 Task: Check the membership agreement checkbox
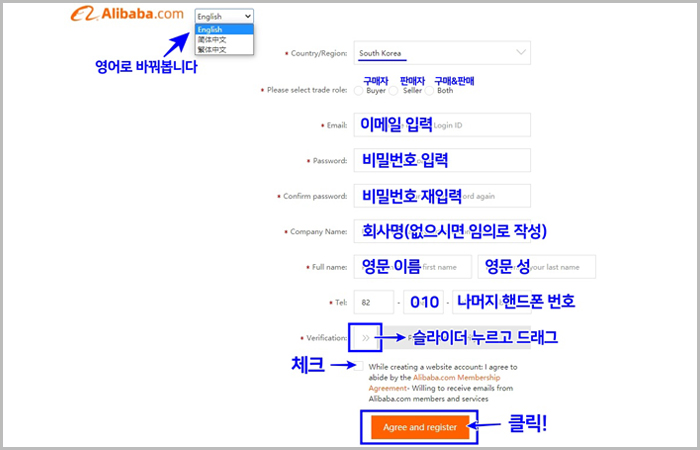point(358,367)
